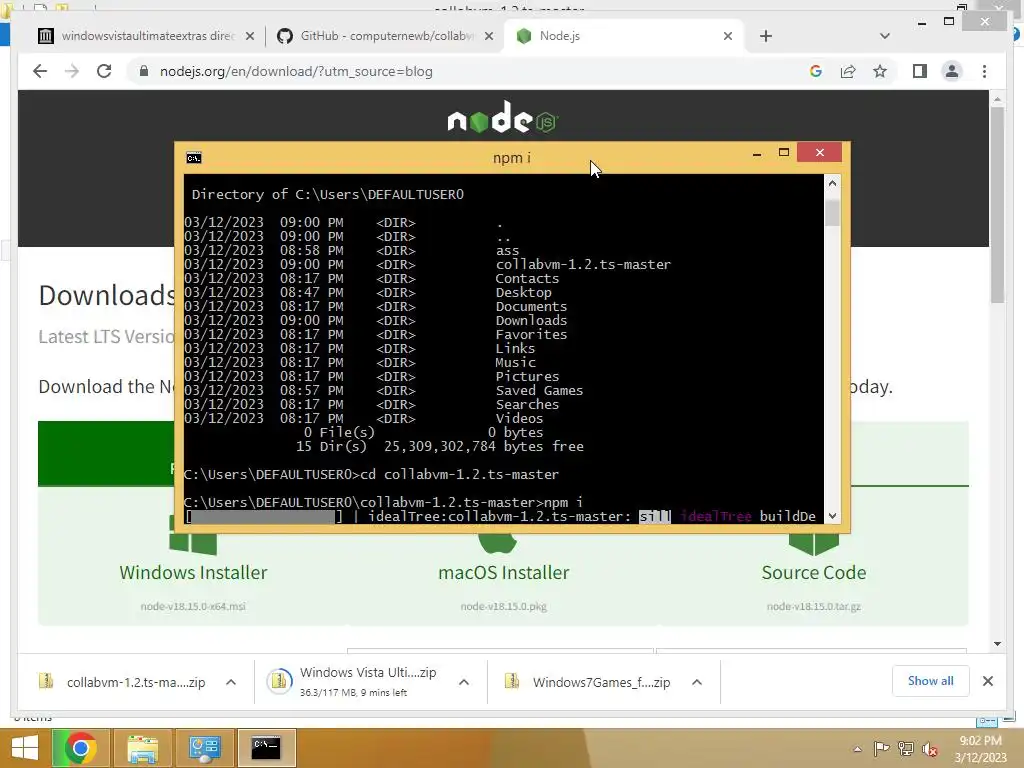Viewport: 1024px width, 768px height.
Task: Expand options for Windows7Games zip download
Action: (697, 682)
